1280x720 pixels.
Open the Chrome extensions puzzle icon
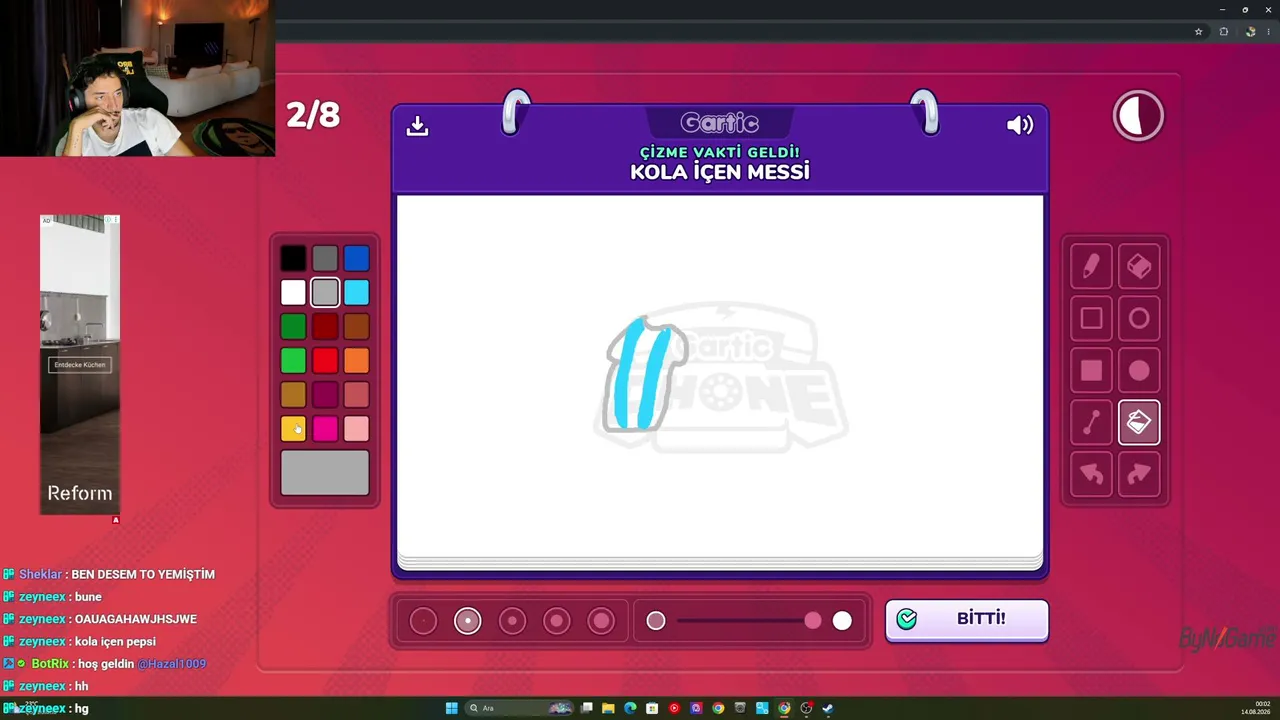[1223, 31]
